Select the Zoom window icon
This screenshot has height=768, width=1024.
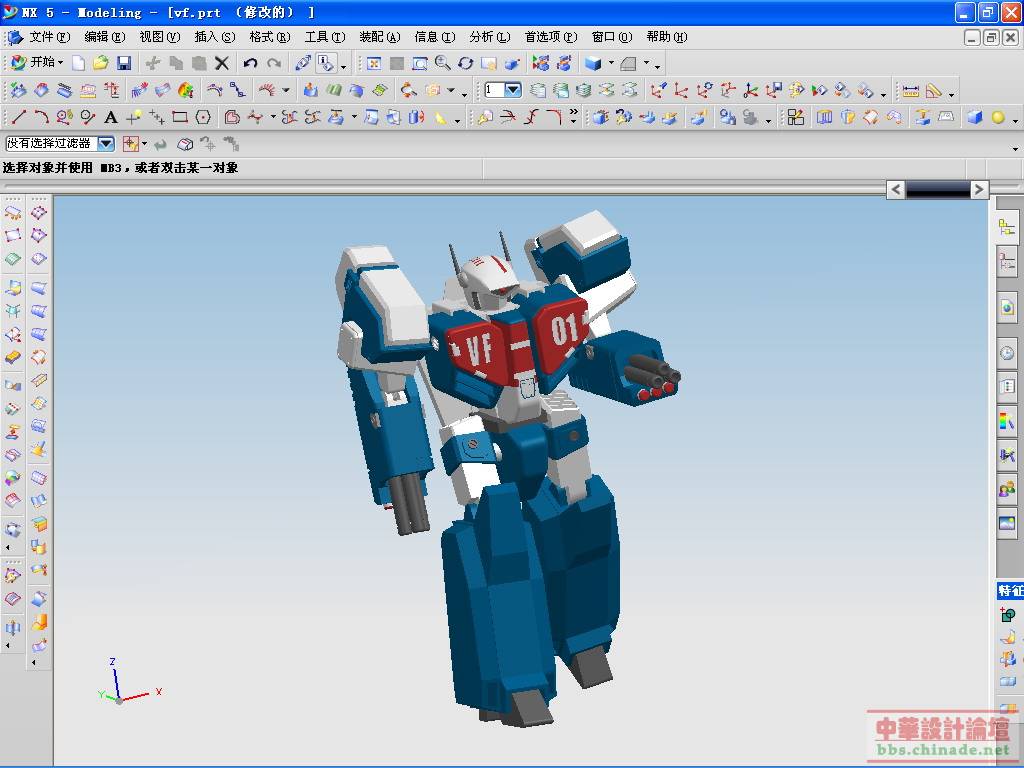click(419, 63)
